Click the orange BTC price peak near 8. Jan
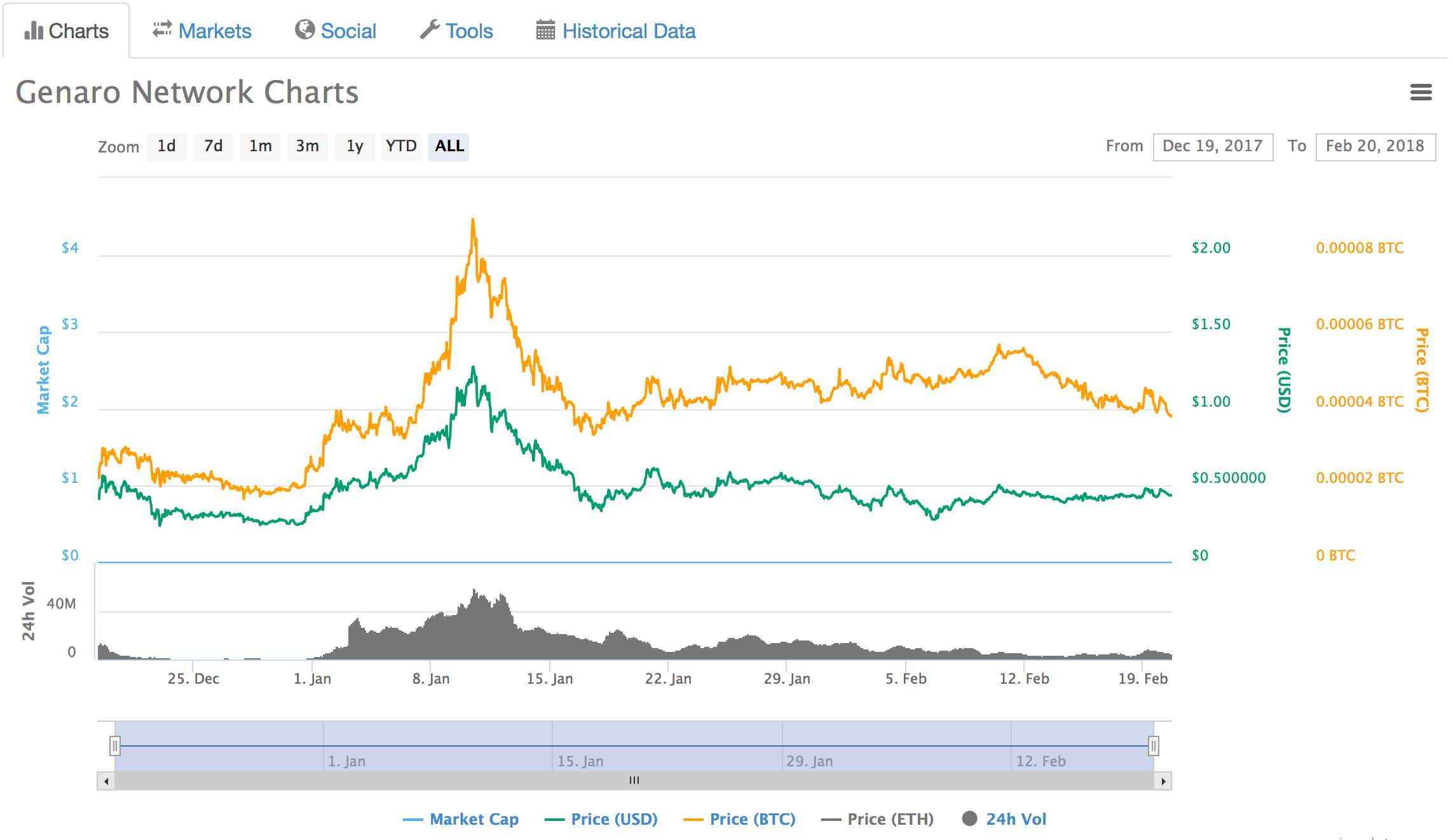 [473, 220]
